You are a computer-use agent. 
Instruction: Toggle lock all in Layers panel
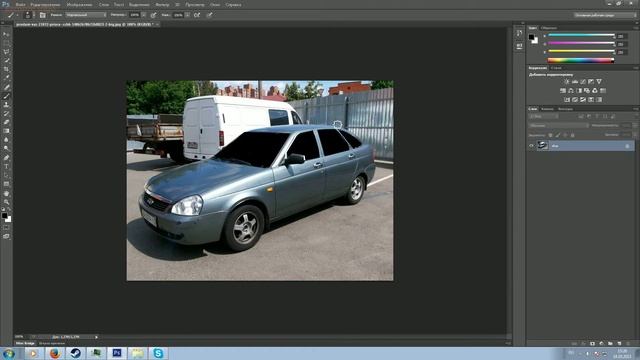point(573,135)
